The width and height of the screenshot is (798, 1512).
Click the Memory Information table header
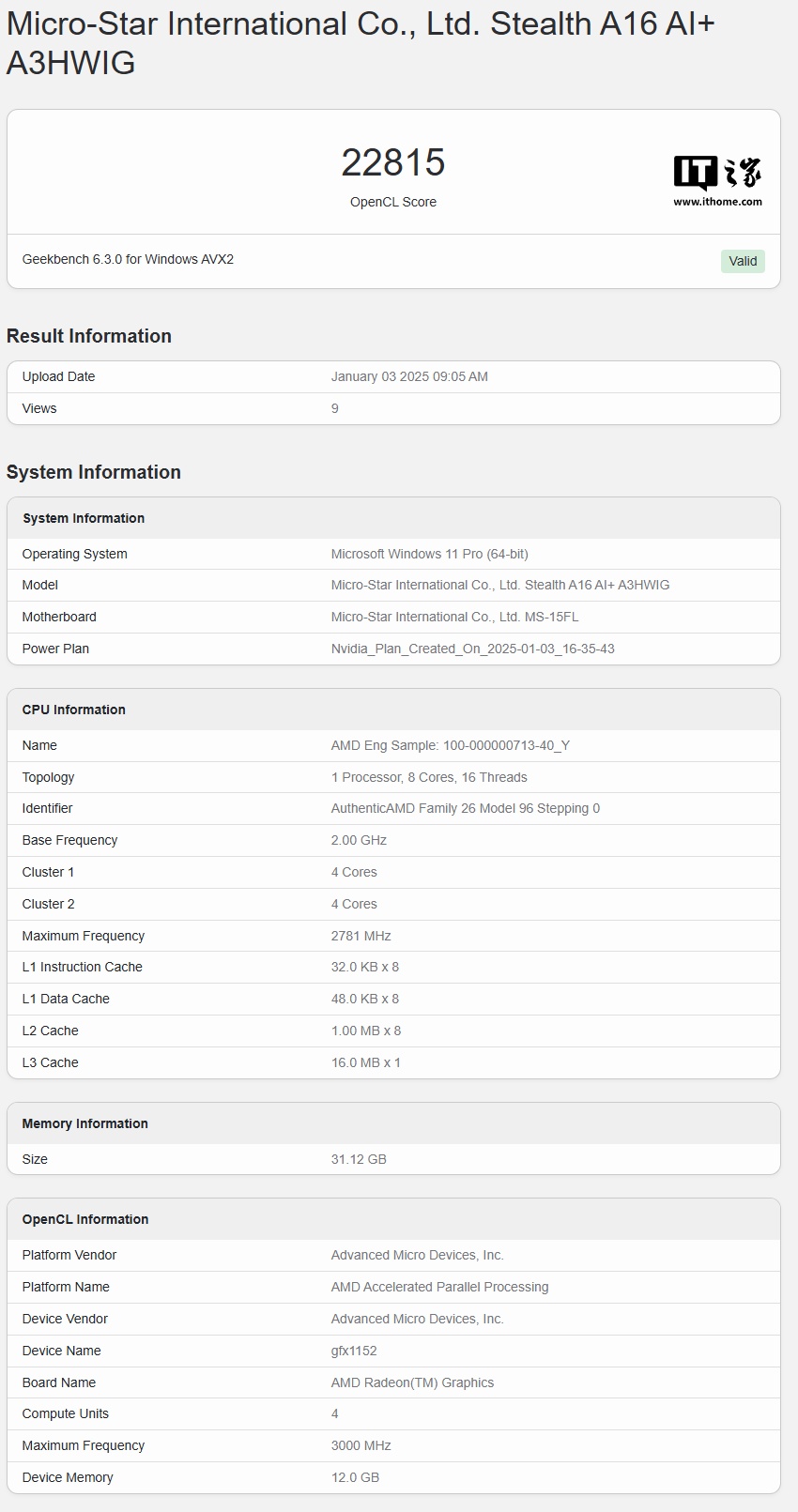click(x=85, y=1123)
